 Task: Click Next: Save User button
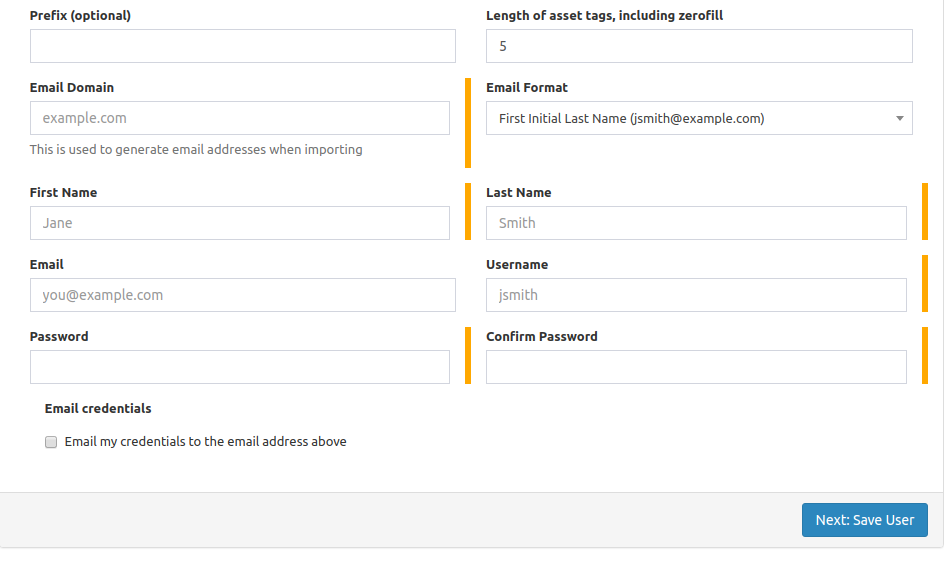tap(865, 520)
